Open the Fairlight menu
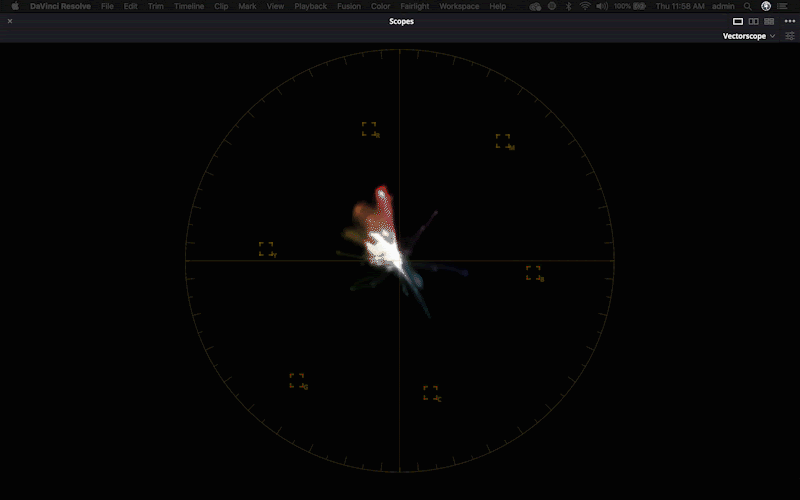This screenshot has width=800, height=500. 415,6
